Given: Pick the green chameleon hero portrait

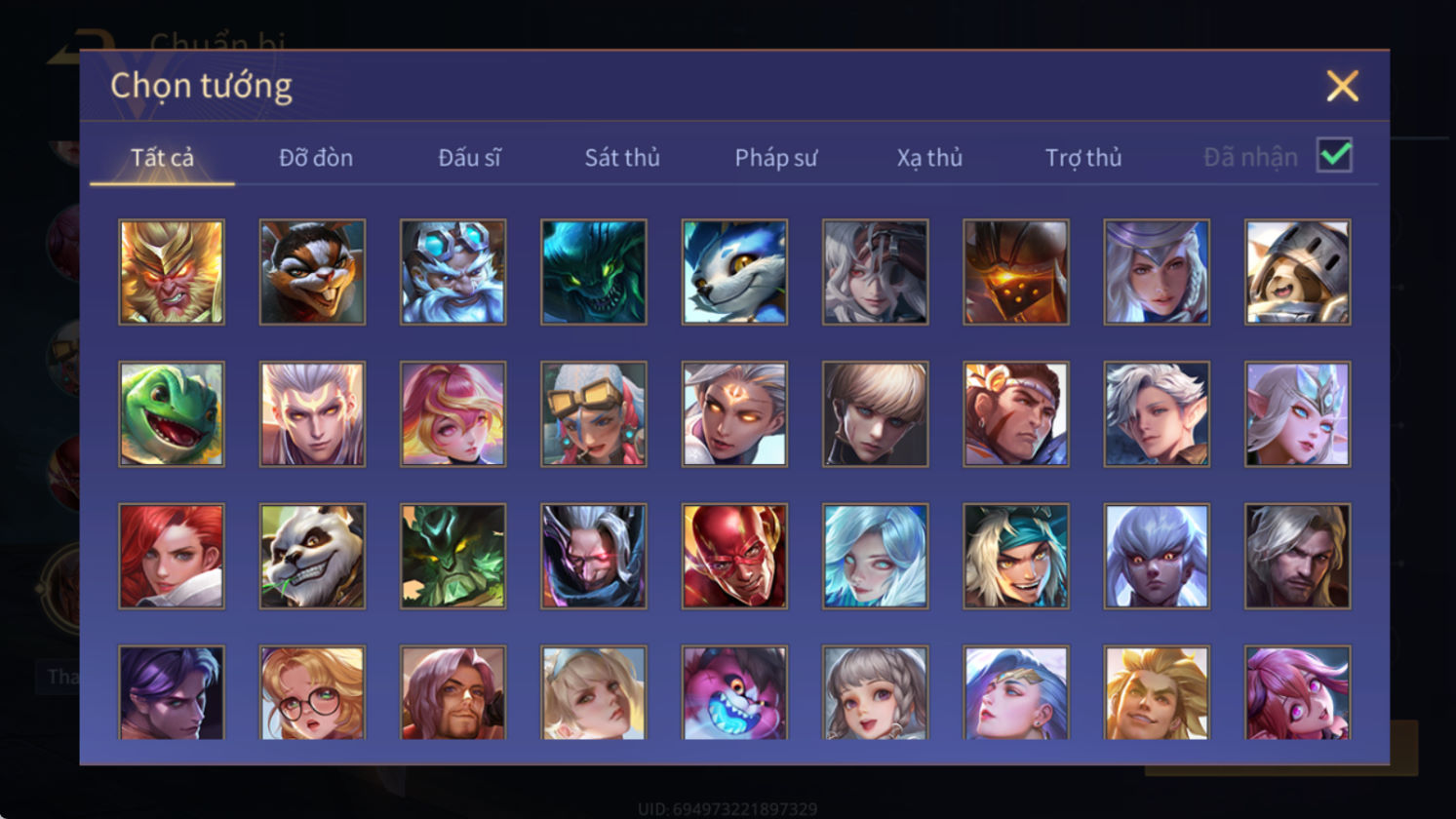Looking at the screenshot, I should click(x=172, y=414).
